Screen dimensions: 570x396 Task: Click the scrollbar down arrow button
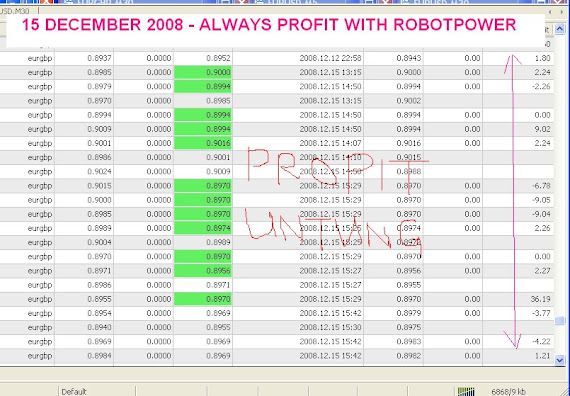(x=560, y=360)
